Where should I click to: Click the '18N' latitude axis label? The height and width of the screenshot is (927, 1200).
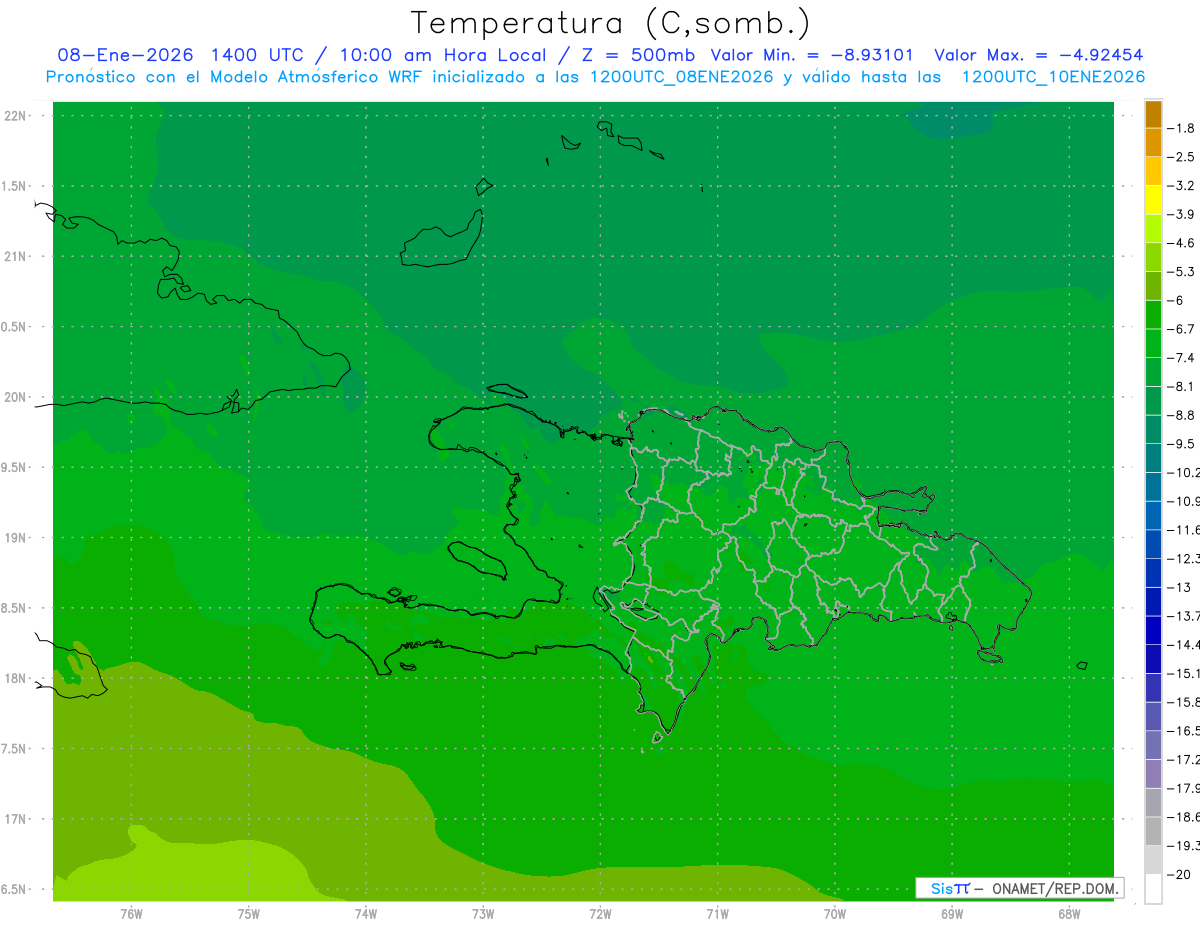(x=16, y=678)
